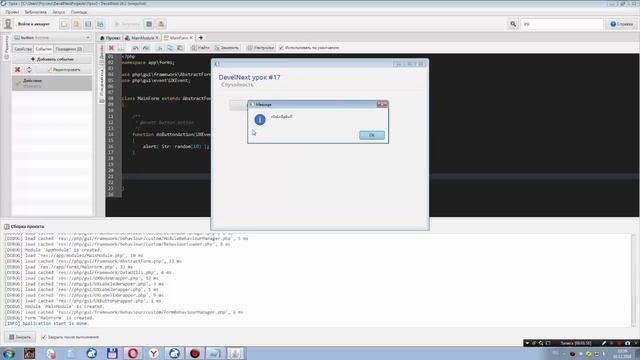Click the DevelNext урок #17 heading

click(249, 77)
